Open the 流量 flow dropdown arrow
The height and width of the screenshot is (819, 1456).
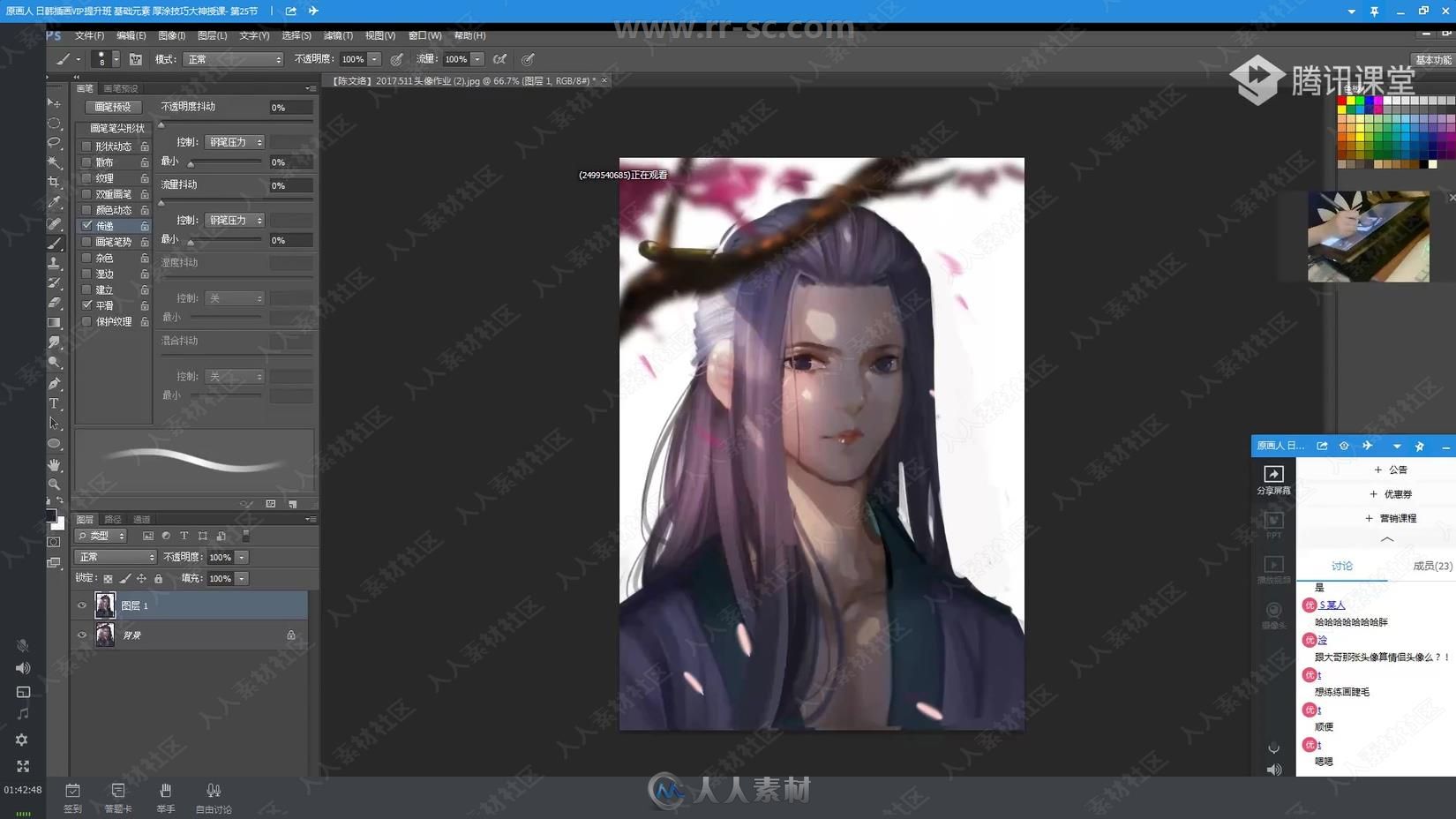[x=477, y=59]
